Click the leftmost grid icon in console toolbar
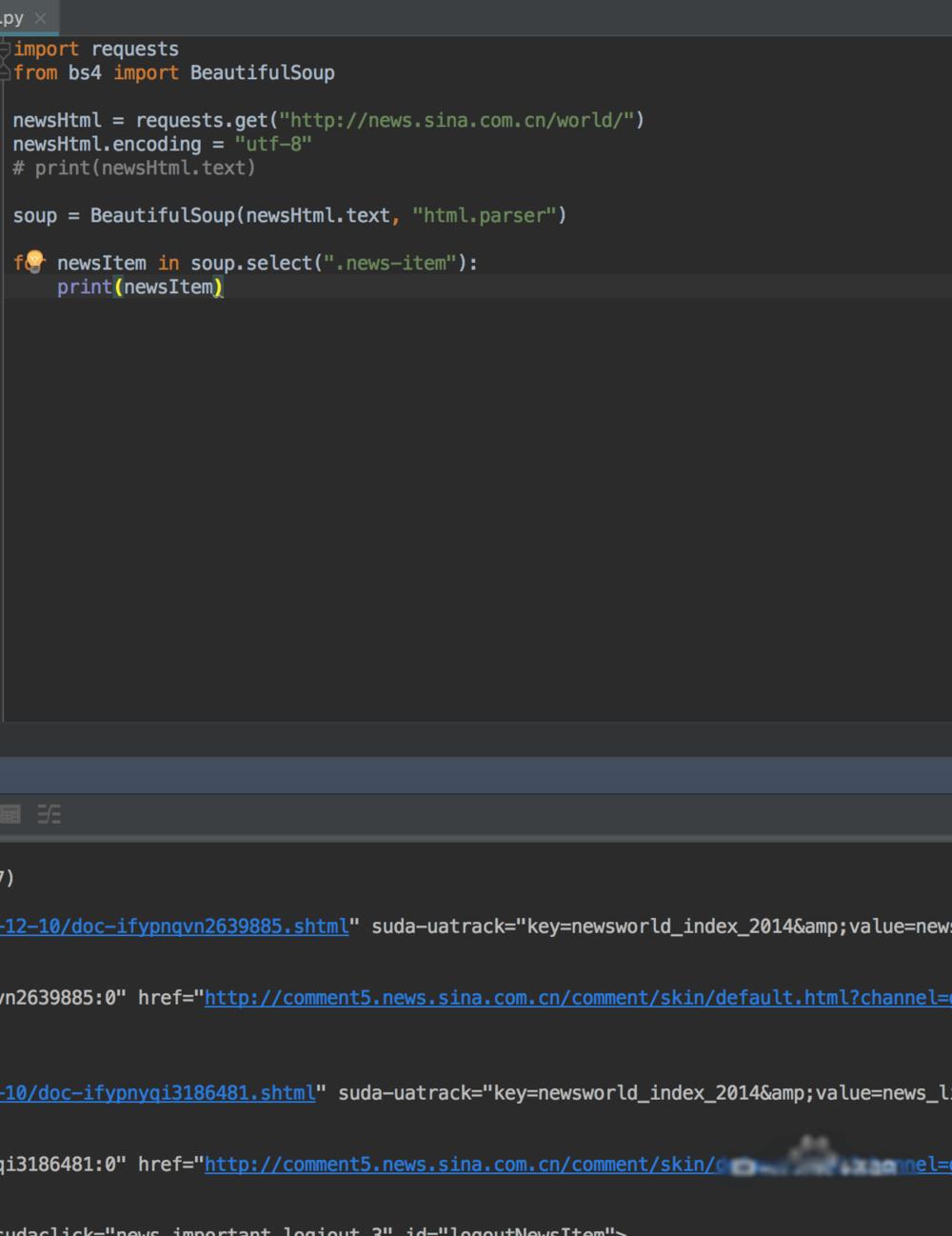 coord(10,814)
